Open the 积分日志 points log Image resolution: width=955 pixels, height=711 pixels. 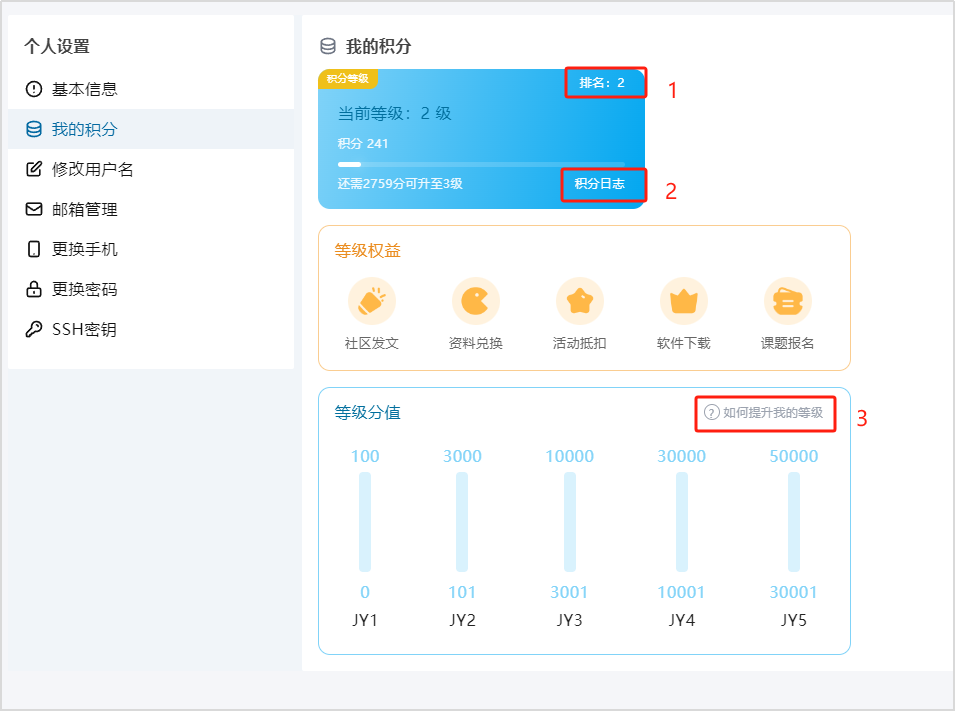(x=600, y=184)
